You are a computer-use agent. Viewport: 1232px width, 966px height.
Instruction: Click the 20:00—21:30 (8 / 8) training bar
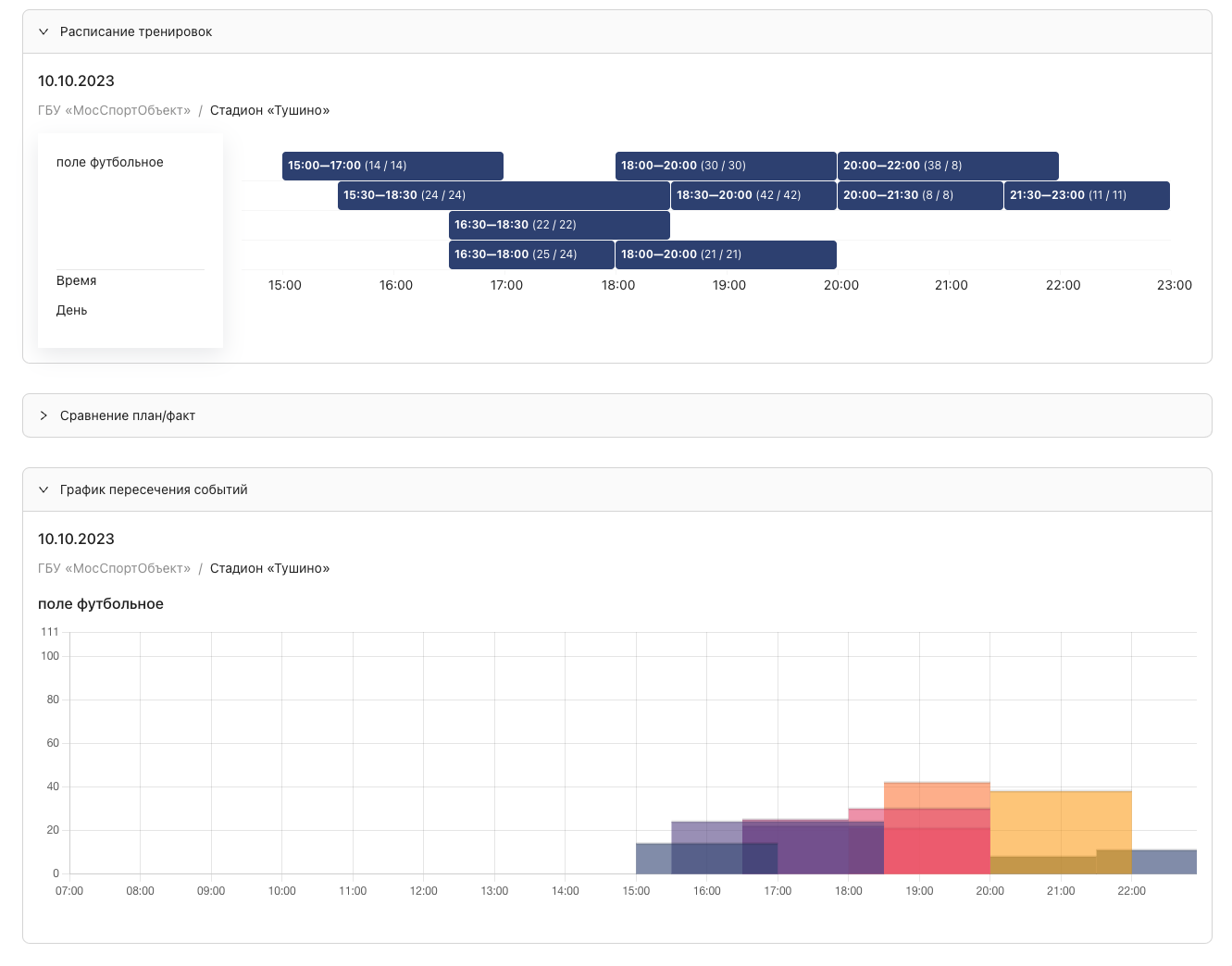(x=920, y=195)
